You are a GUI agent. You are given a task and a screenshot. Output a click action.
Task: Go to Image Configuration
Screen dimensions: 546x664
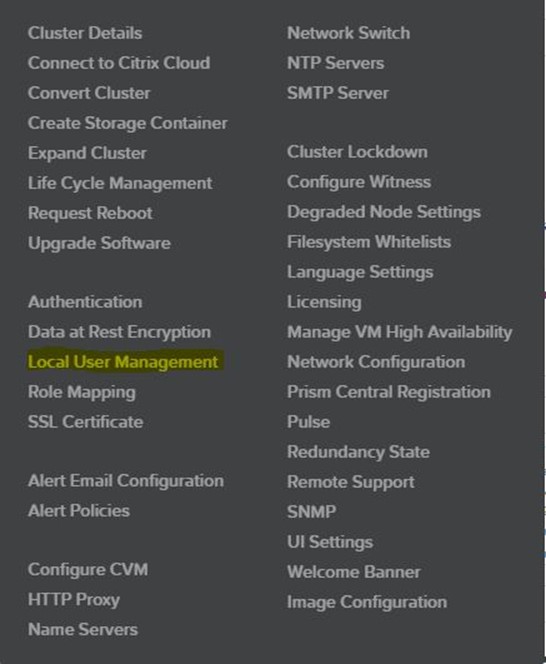(367, 602)
